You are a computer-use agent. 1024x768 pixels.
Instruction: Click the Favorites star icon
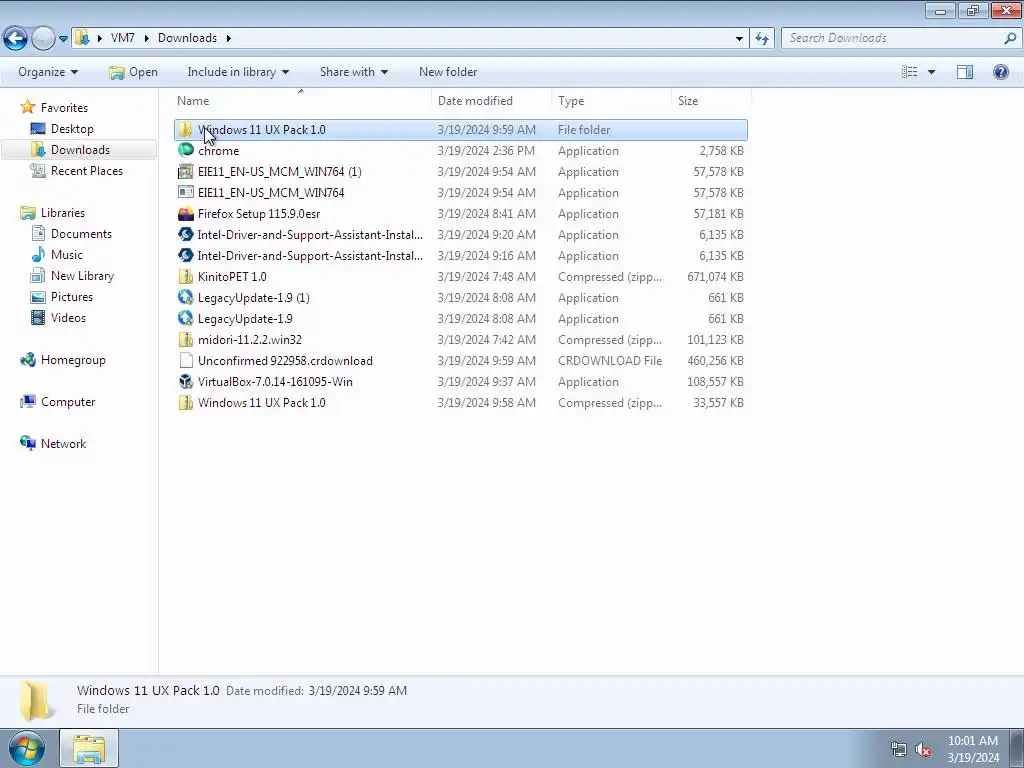(27, 107)
